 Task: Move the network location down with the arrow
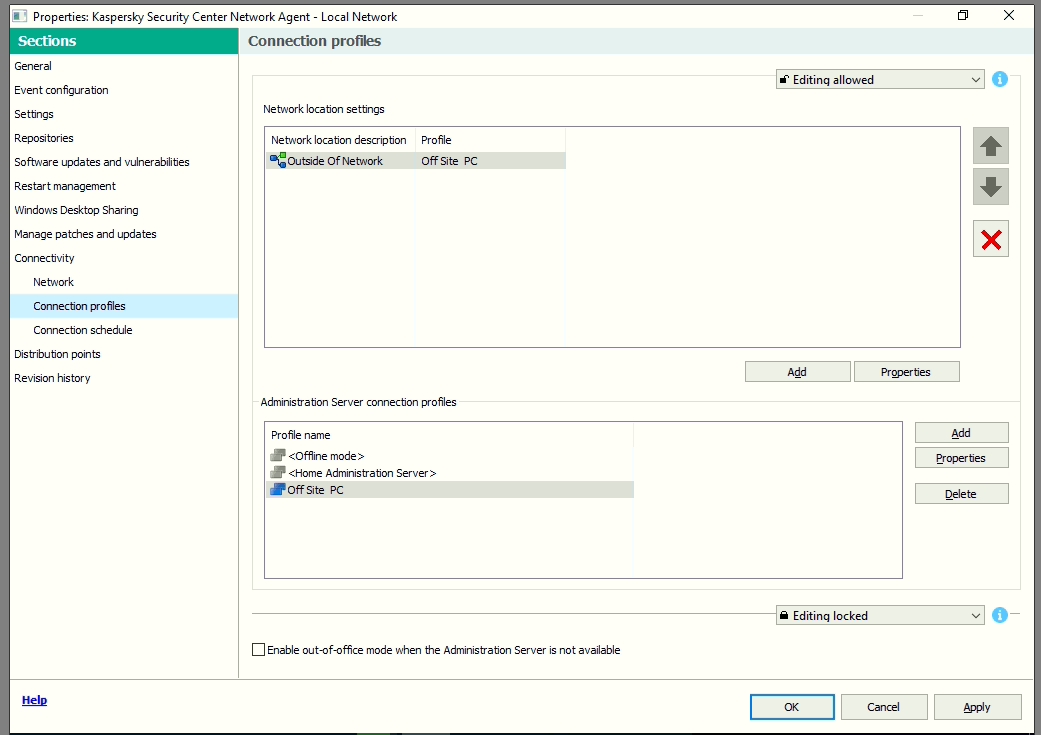click(991, 187)
